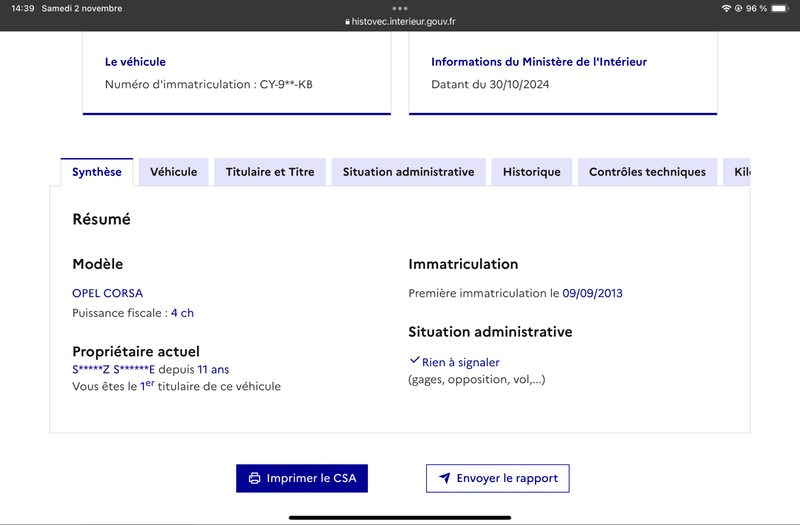This screenshot has height=525, width=800.
Task: Click the Propriétaire actuel heading
Action: click(136, 352)
